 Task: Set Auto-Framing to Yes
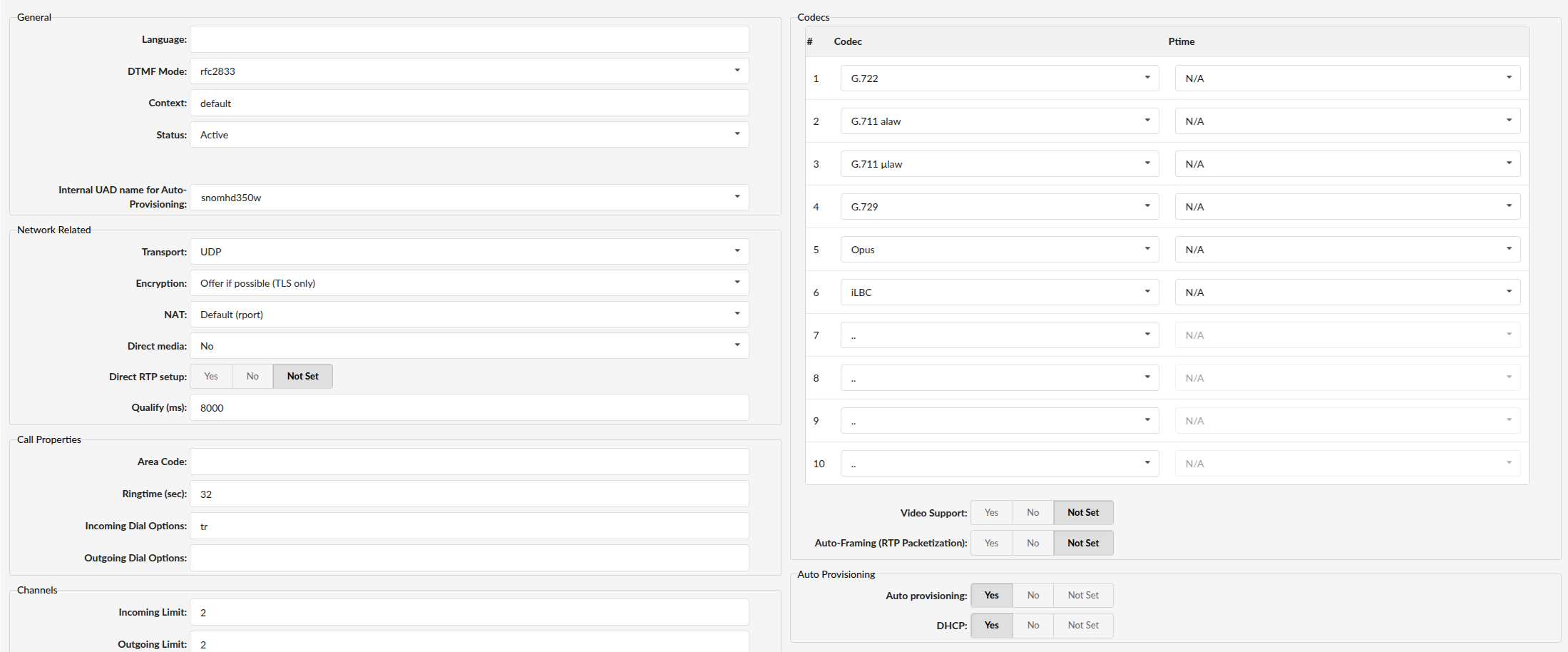[991, 544]
